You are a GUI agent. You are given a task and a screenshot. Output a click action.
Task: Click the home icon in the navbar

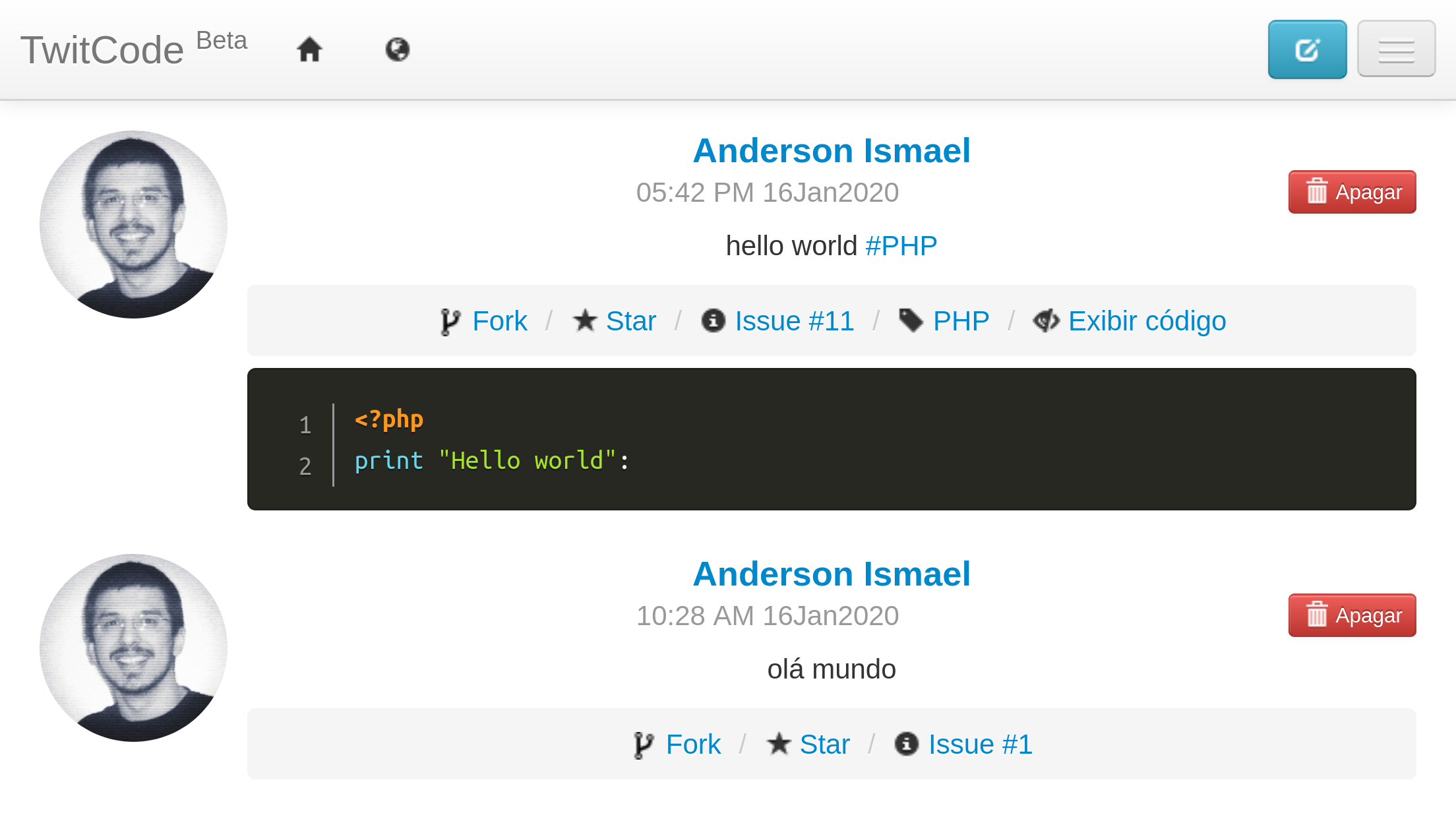point(310,49)
